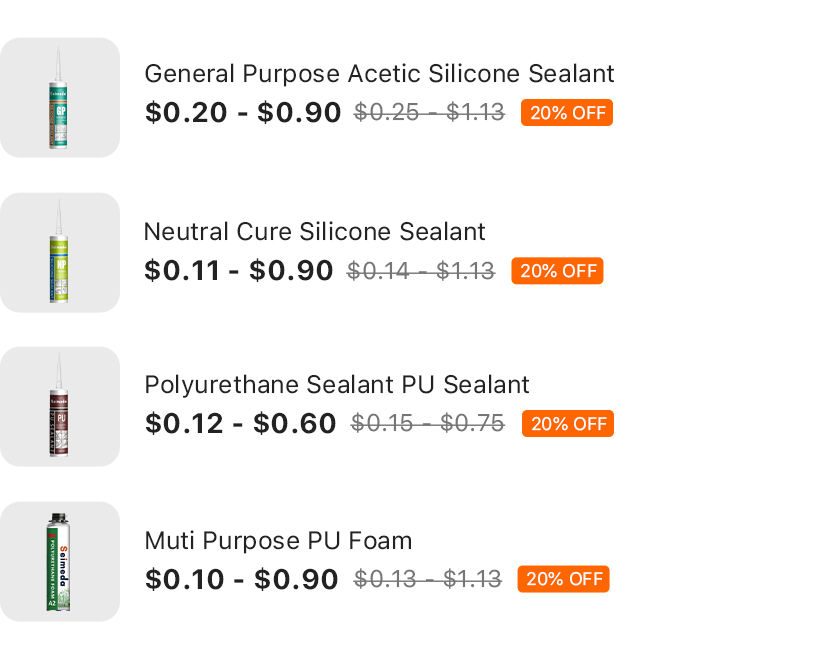The height and width of the screenshot is (660, 816).
Task: Tap the 20% OFF badge for PU Foam
Action: click(x=563, y=579)
